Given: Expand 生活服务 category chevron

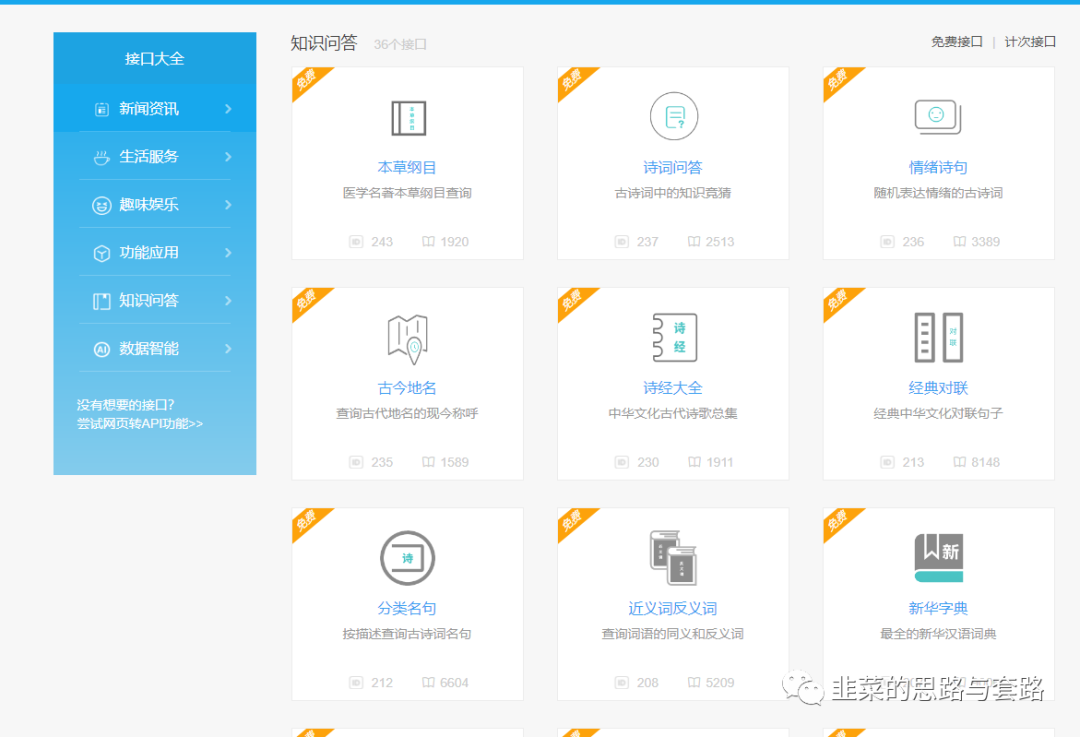Looking at the screenshot, I should click(x=228, y=157).
